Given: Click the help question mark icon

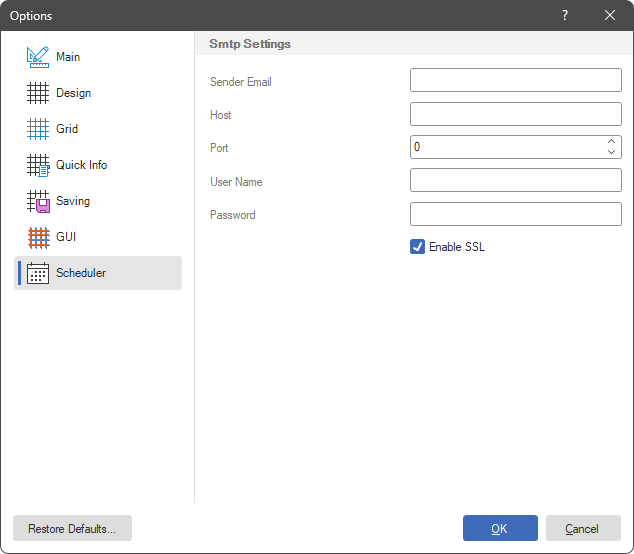Looking at the screenshot, I should pos(565,15).
